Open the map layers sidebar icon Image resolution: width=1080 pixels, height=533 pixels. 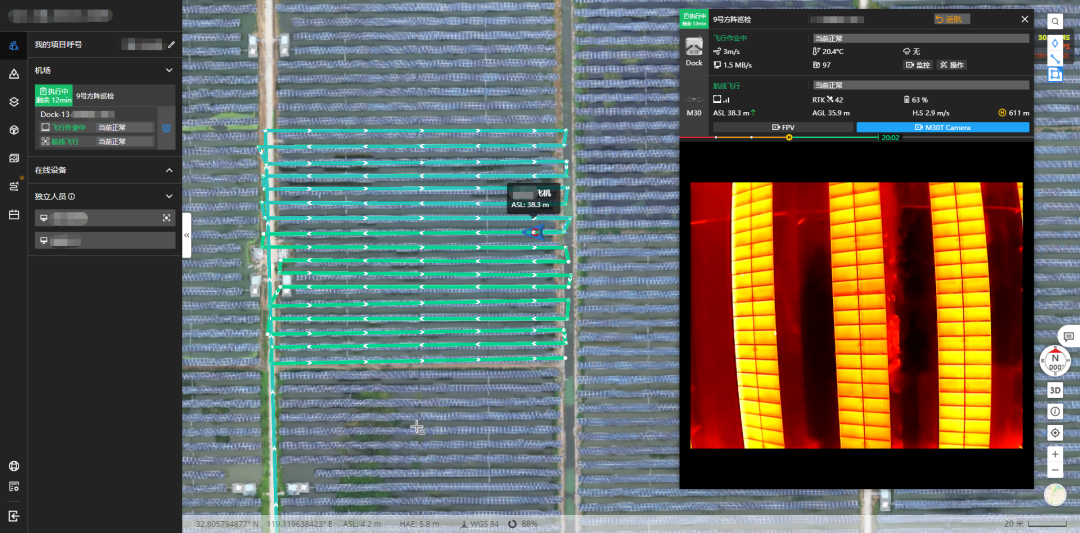[14, 101]
